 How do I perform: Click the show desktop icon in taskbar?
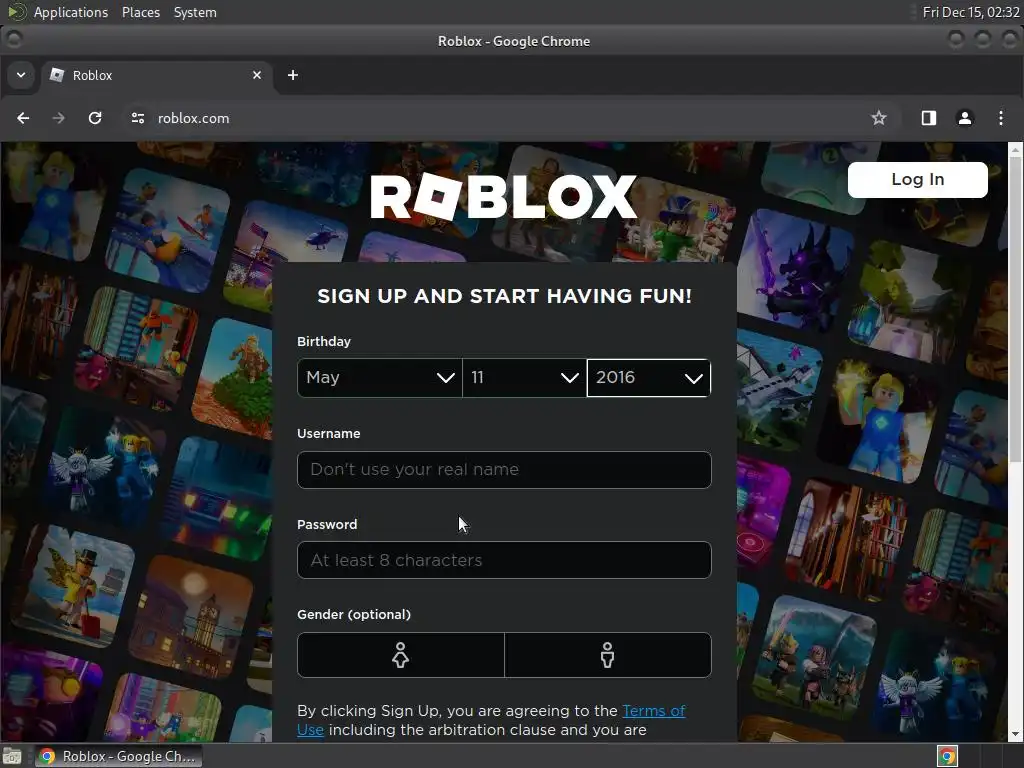coord(12,756)
